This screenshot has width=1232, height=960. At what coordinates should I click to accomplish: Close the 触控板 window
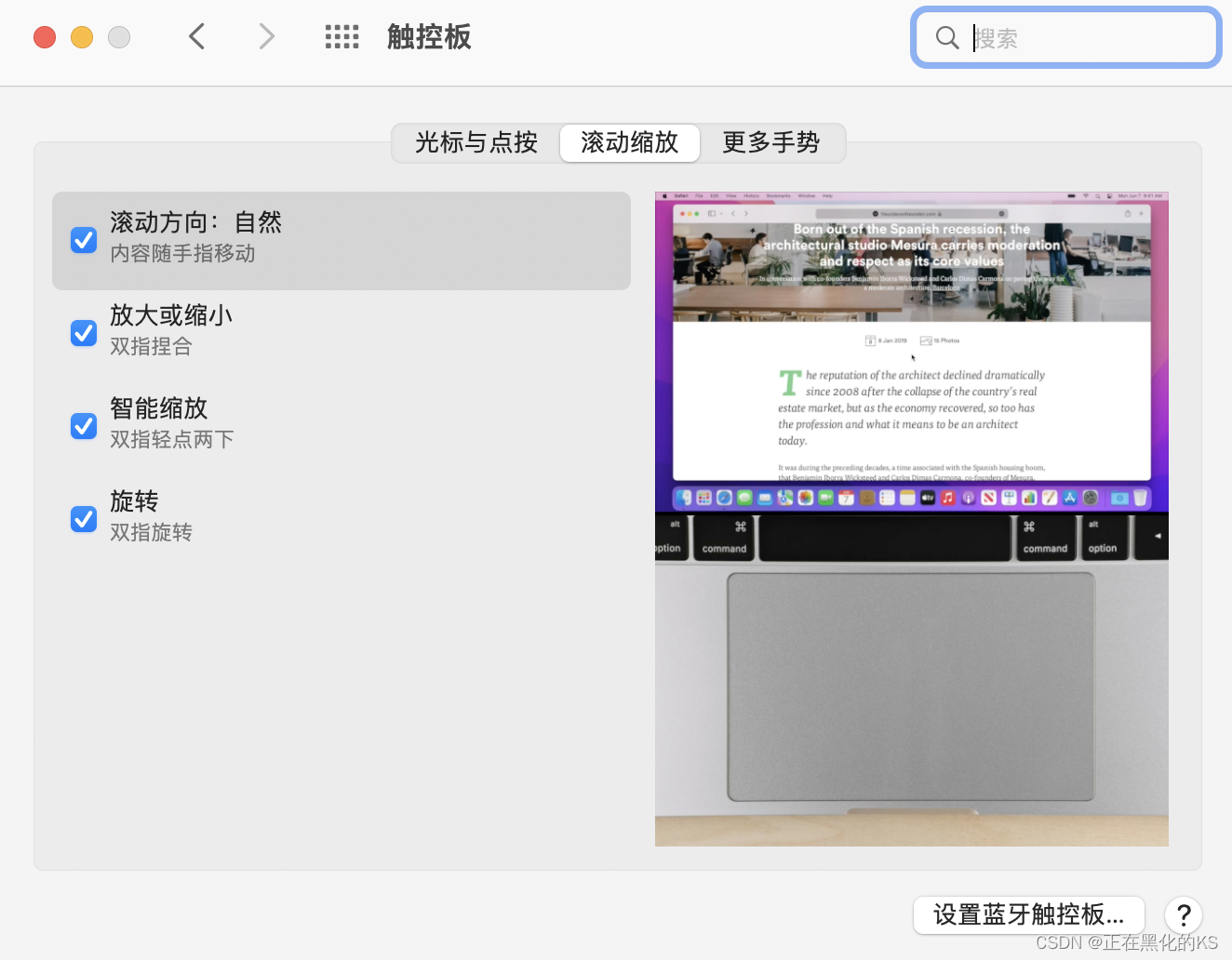[45, 37]
